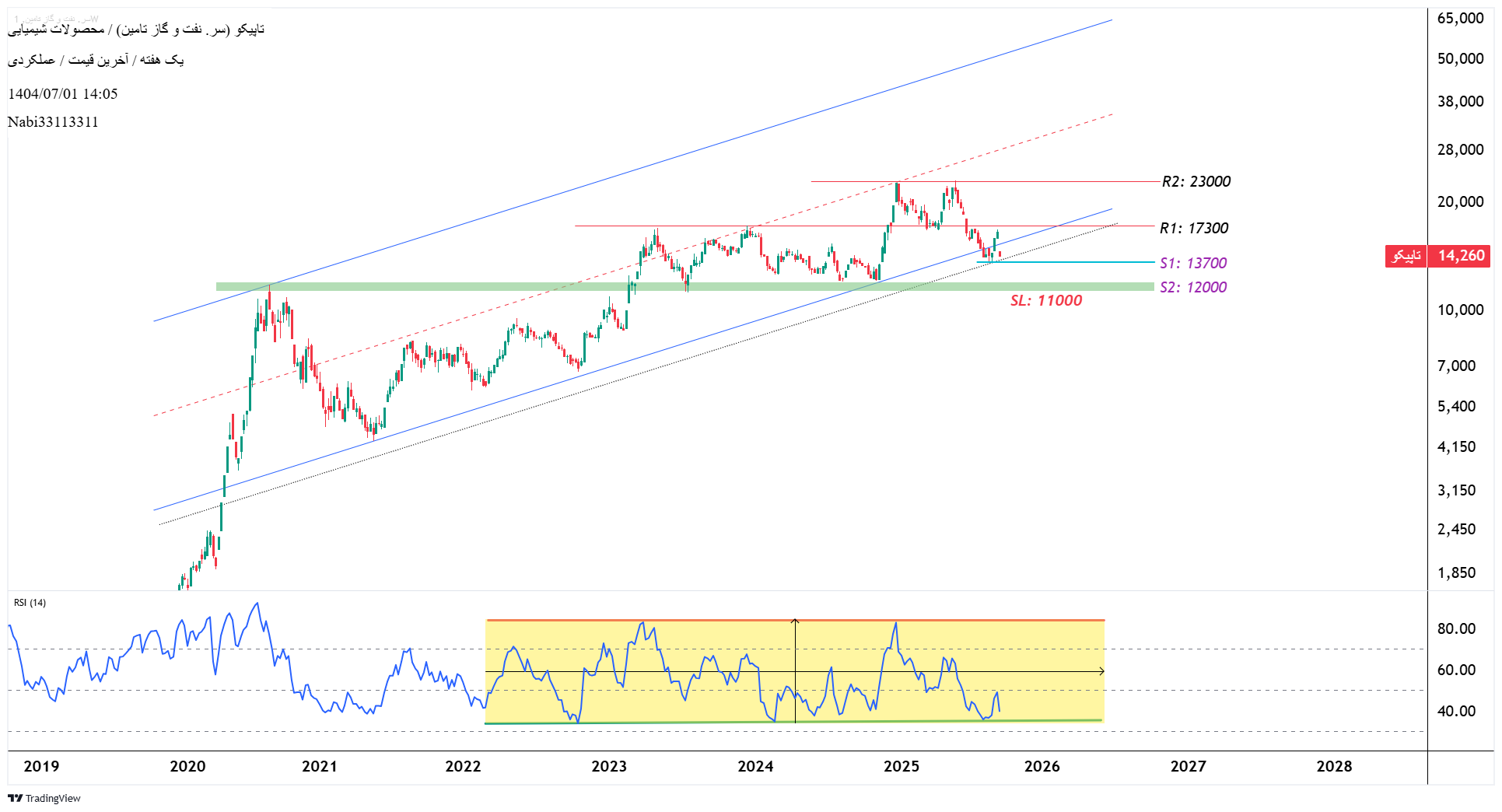Viewport: 1502px width, 812px height.
Task: Click the Nabi33113311 author name
Action: pos(53,122)
